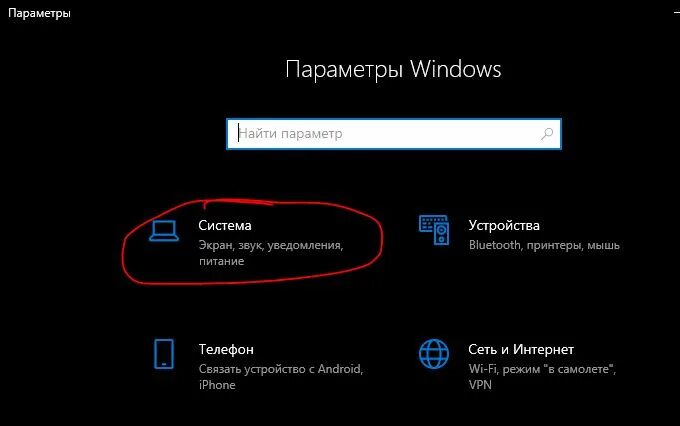This screenshot has width=680, height=426.
Task: Open the Сеть и Интернет category
Action: click(x=521, y=349)
